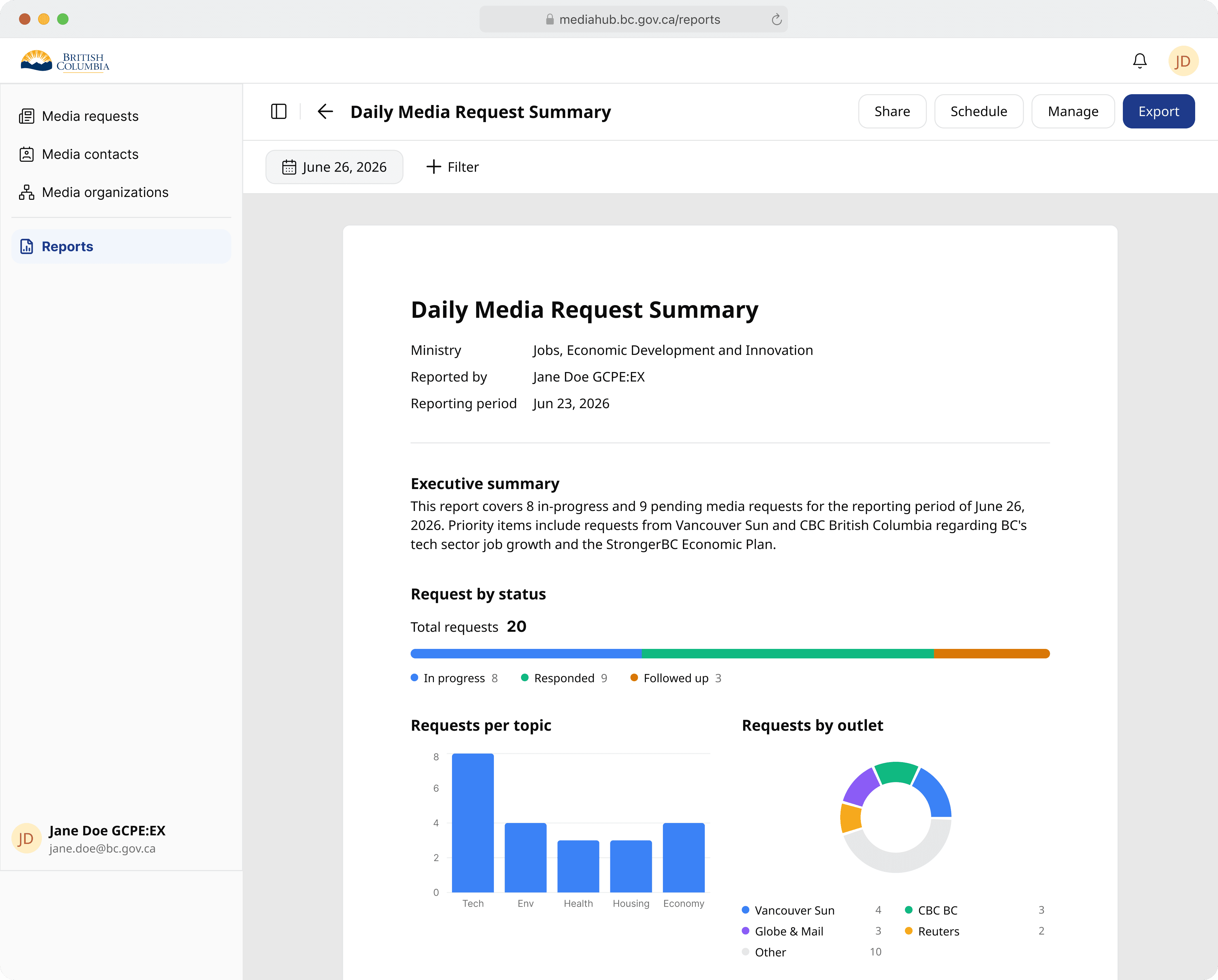Click the Tech bar in topic chart

point(473,823)
